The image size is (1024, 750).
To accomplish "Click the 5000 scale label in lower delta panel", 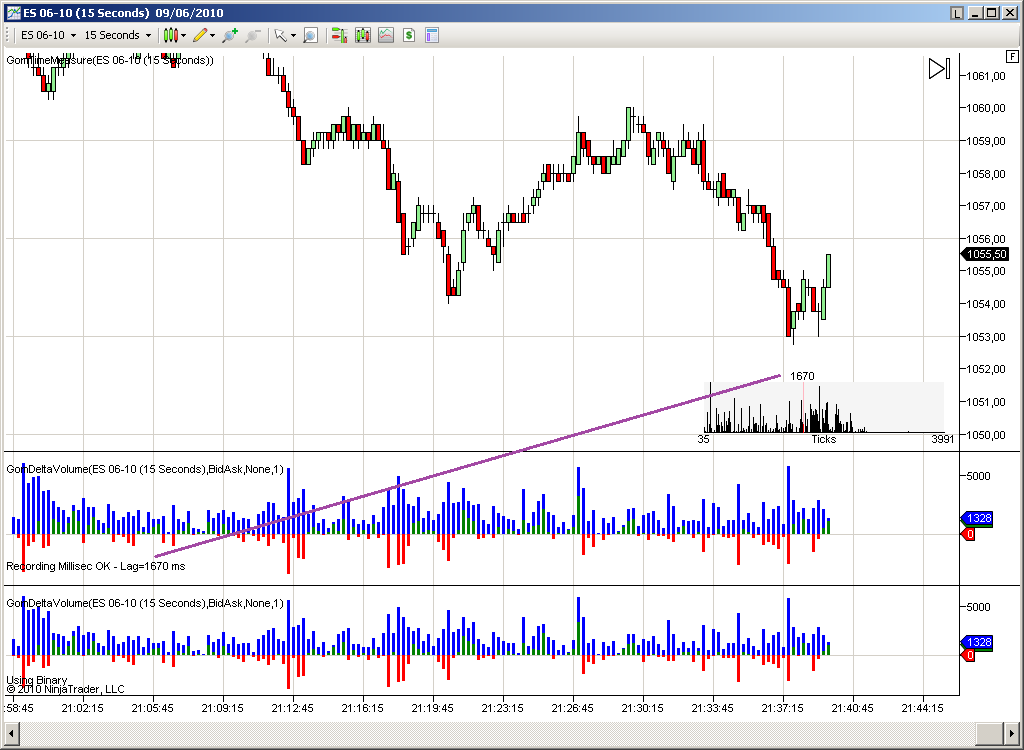I will coord(978,607).
